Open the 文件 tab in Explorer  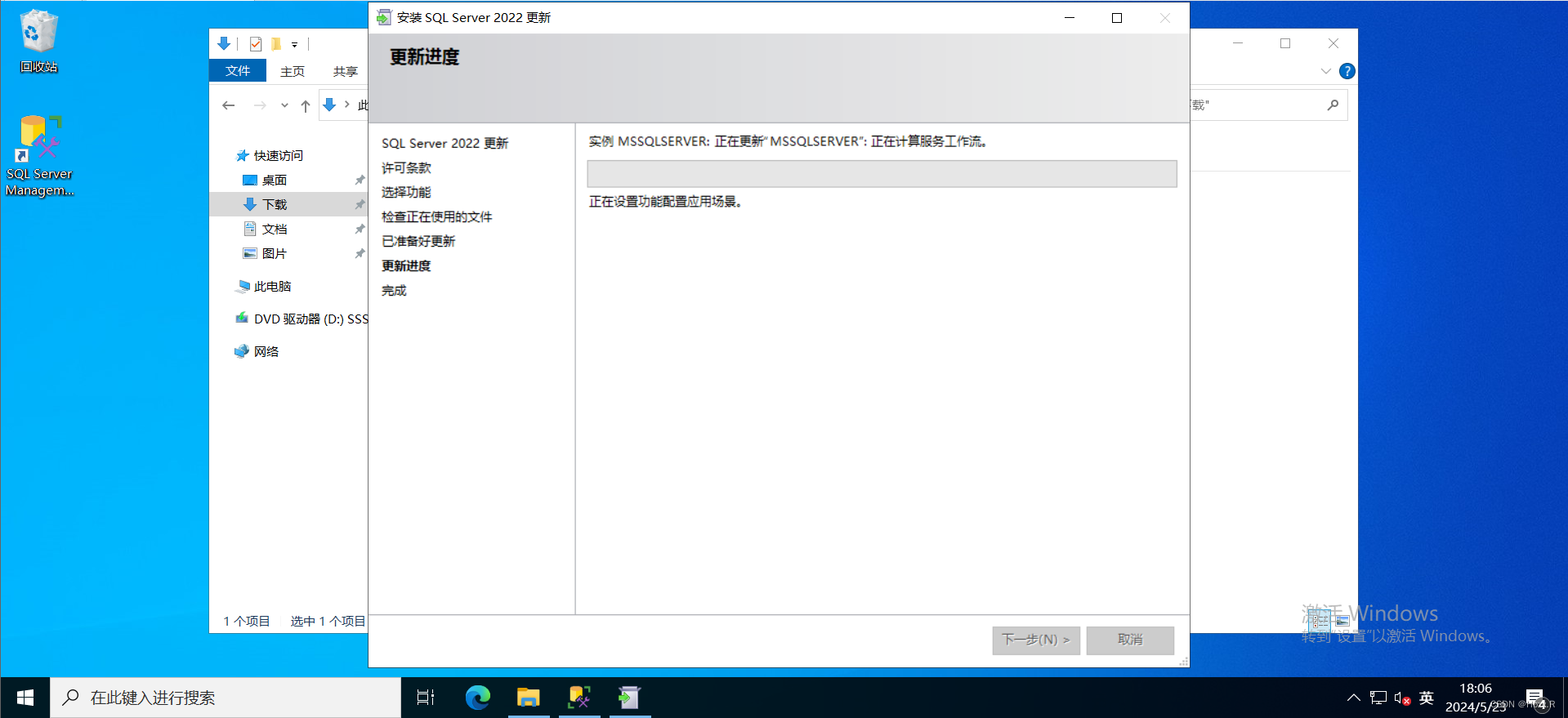click(238, 71)
